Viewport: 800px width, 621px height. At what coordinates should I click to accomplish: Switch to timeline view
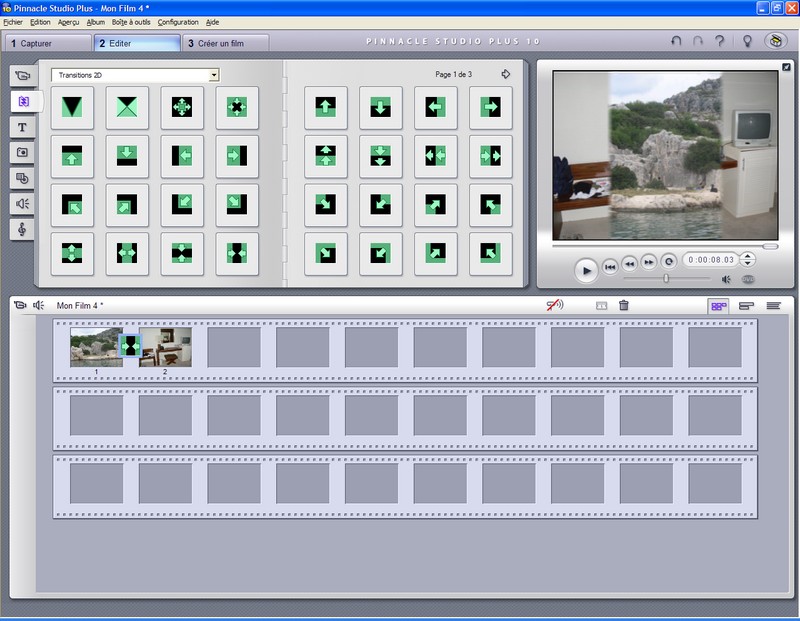pos(746,306)
